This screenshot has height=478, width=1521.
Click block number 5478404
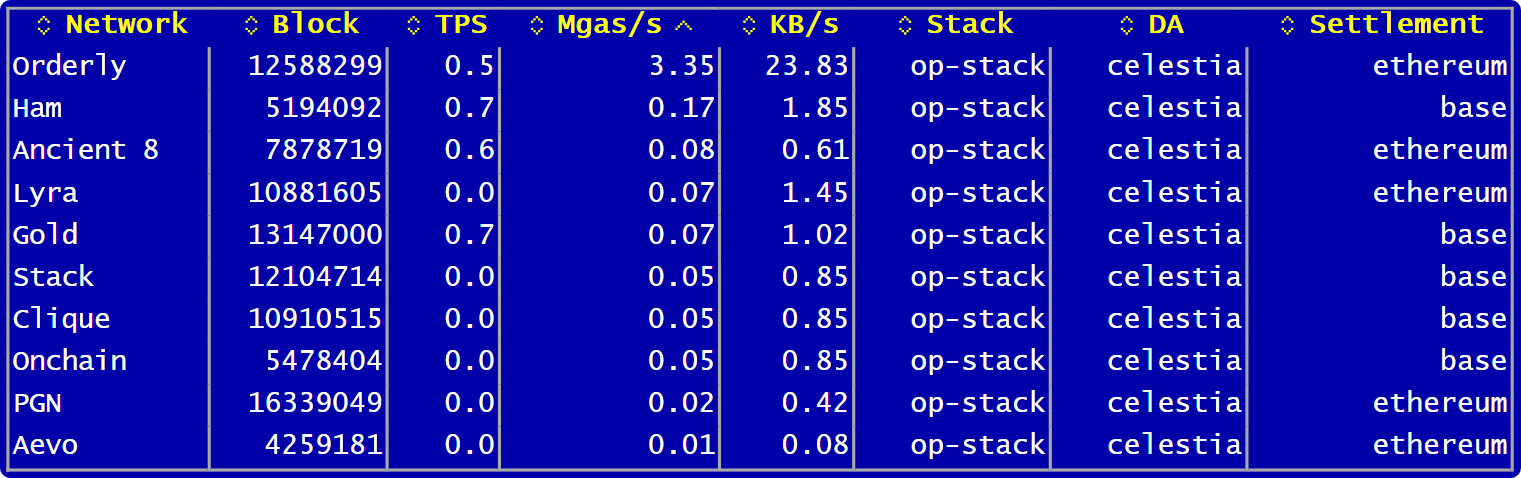point(324,360)
